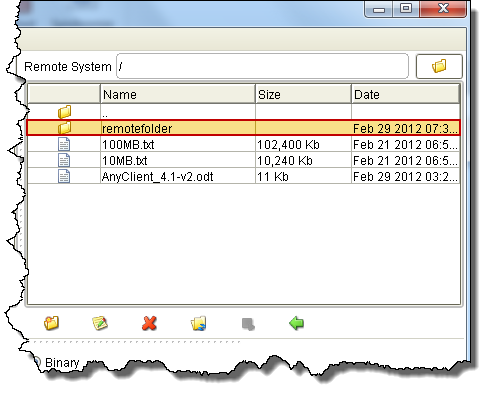Click the new folder icon in bottom toolbar
Image resolution: width=487 pixels, height=398 pixels.
tap(51, 323)
